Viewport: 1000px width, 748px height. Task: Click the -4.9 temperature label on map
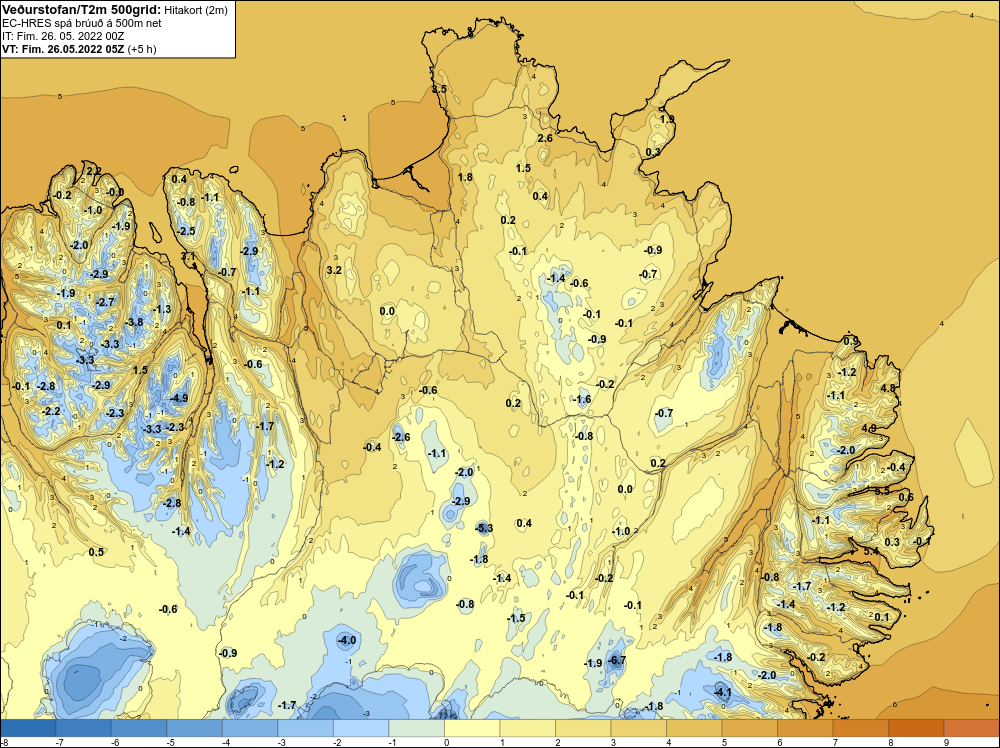[x=179, y=399]
